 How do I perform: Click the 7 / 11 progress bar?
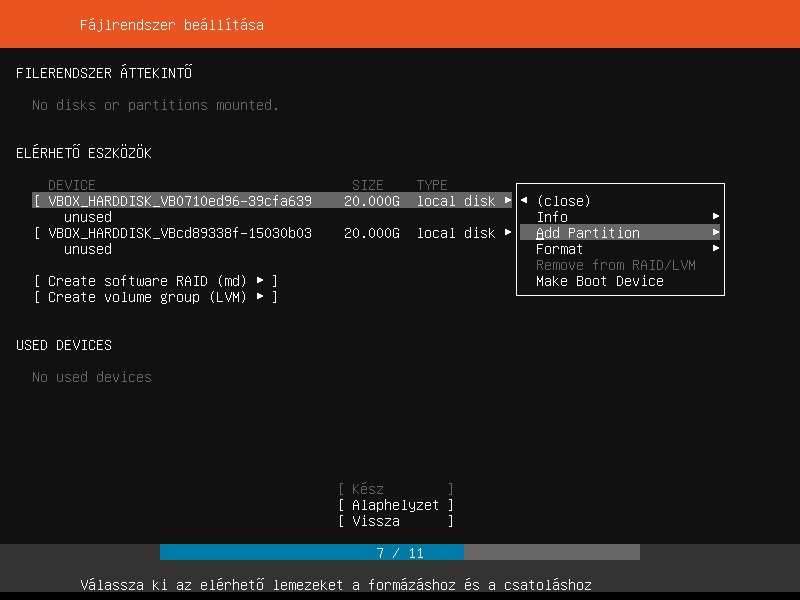point(400,553)
